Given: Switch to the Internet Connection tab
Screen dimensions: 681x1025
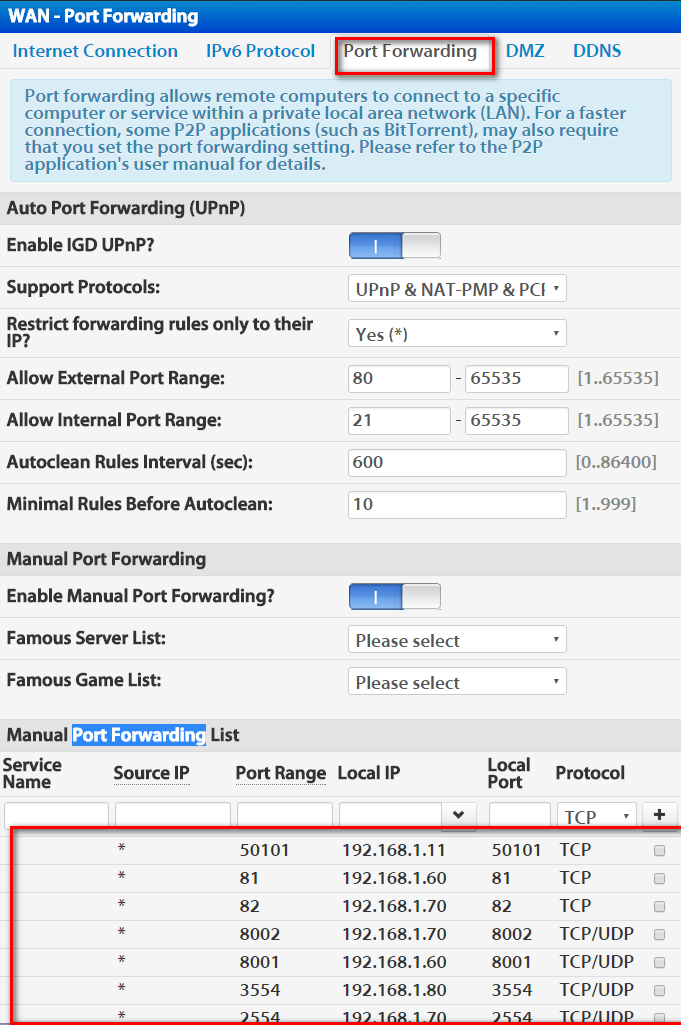Looking at the screenshot, I should point(95,51).
